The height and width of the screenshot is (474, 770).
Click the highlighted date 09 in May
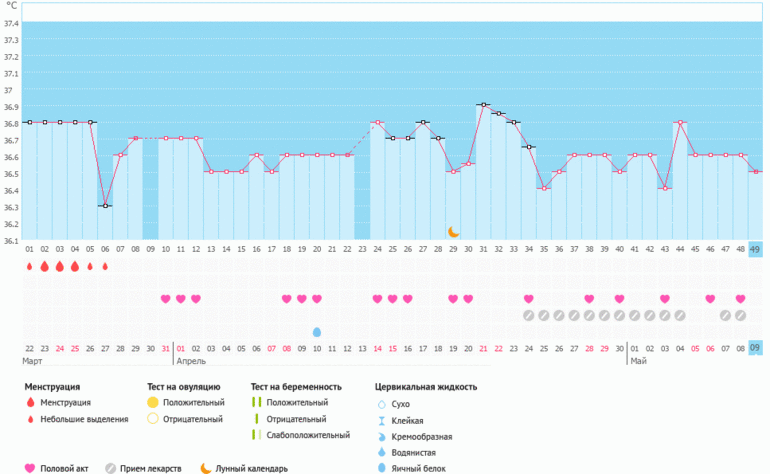point(756,348)
